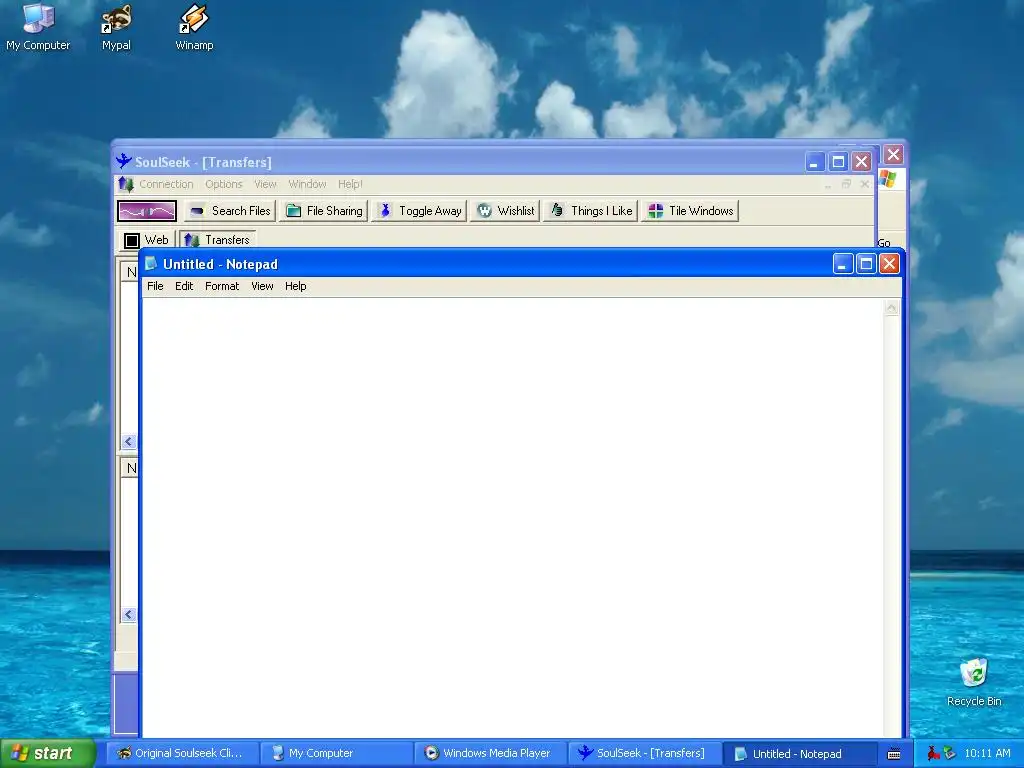This screenshot has width=1024, height=768.
Task: Select the Mypal desktop shortcut
Action: pos(116,26)
